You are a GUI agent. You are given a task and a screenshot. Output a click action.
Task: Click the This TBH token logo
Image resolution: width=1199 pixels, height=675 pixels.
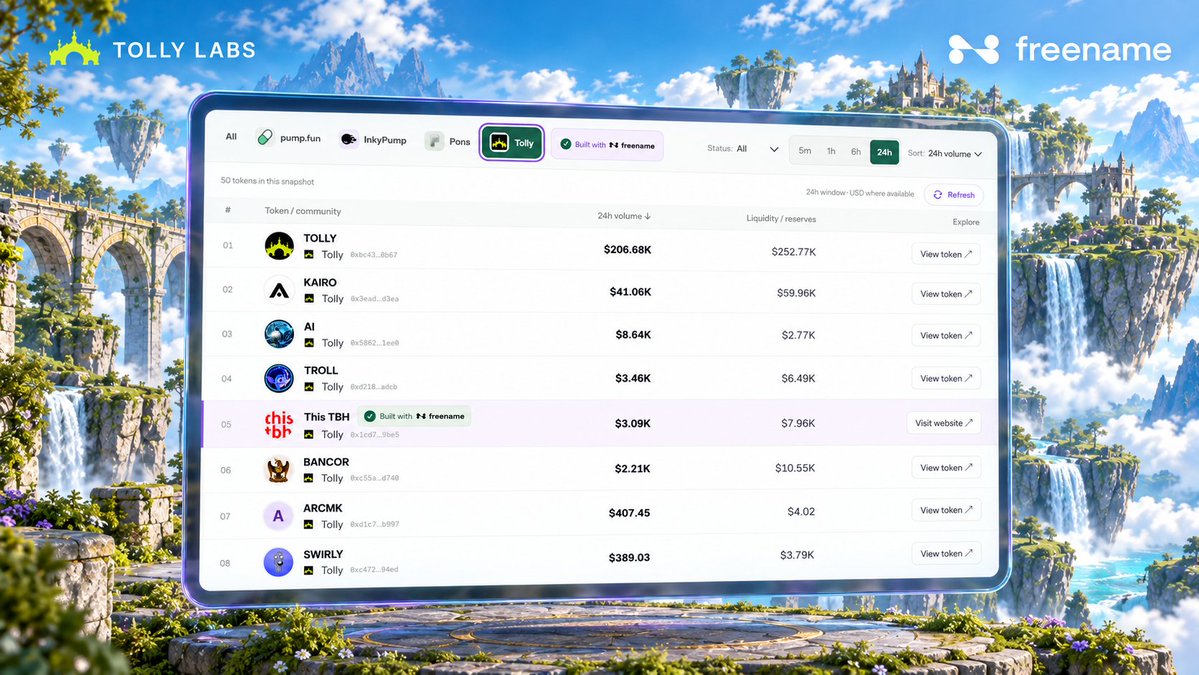pos(278,424)
